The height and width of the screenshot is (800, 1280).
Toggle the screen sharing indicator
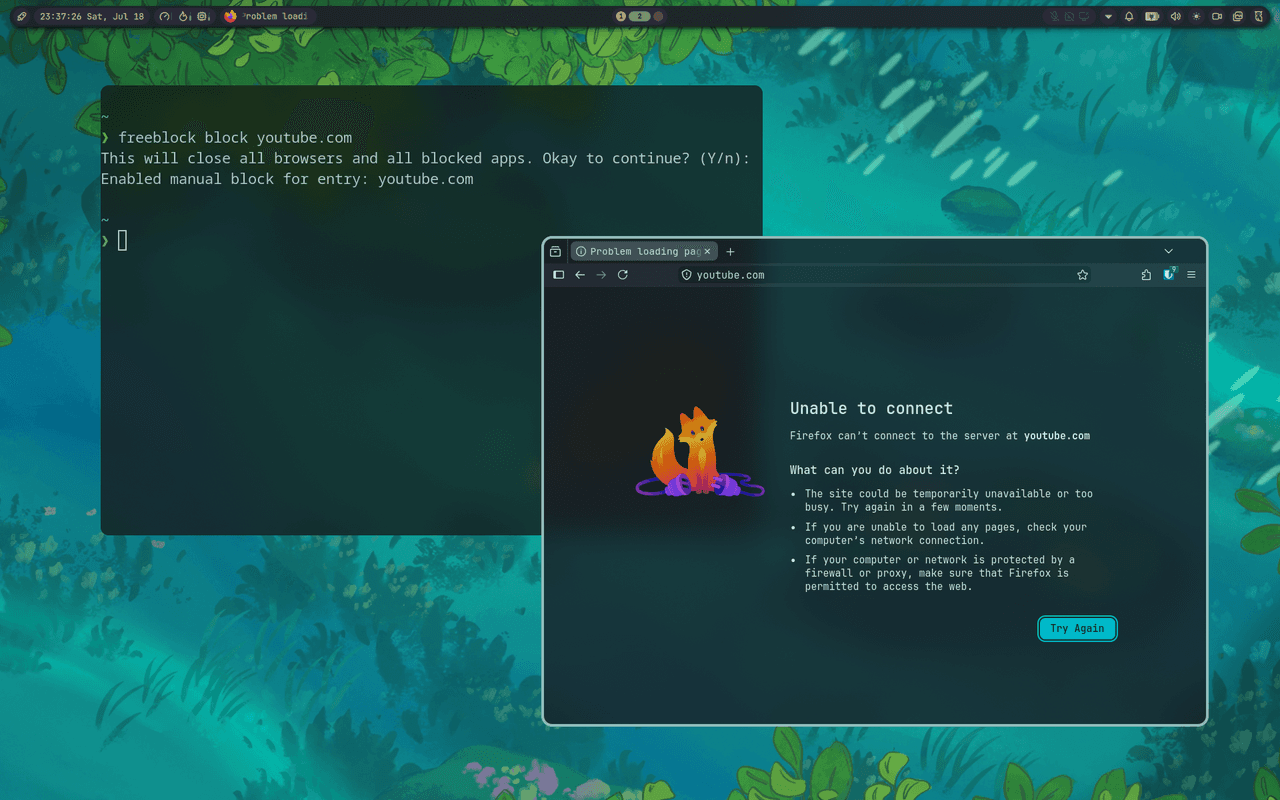[1084, 17]
